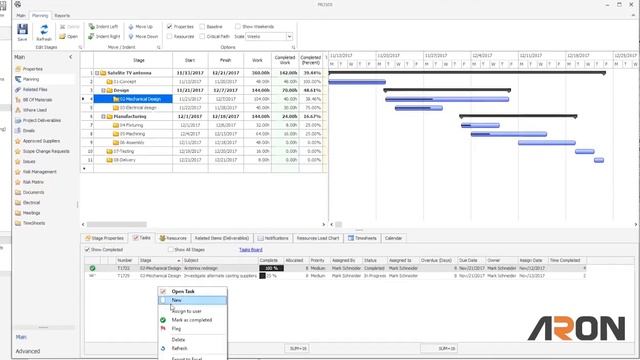The width and height of the screenshot is (640, 360).
Task: Choose Delete from the context menu
Action: (x=192, y=340)
